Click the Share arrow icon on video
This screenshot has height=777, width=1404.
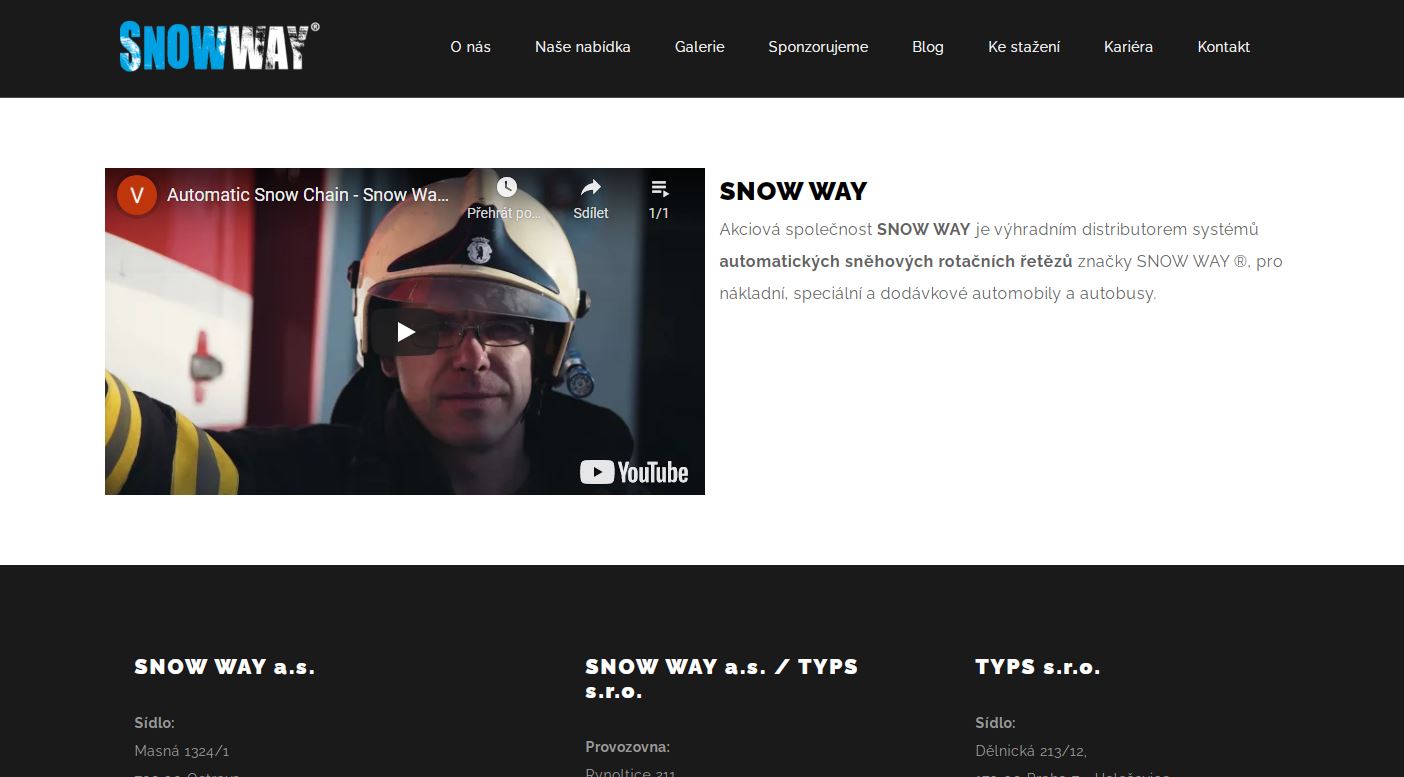coord(591,187)
